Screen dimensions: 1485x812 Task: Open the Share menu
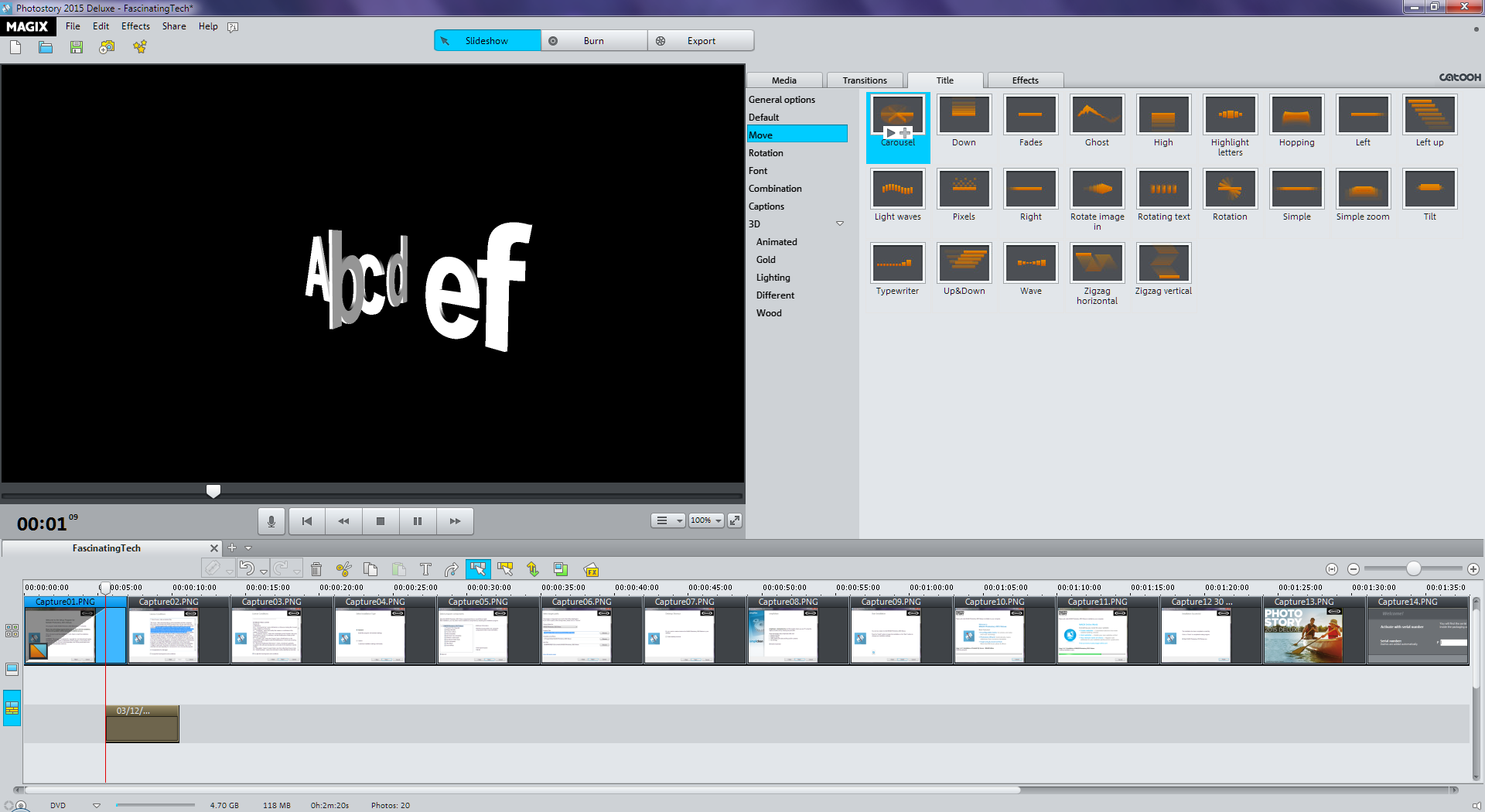pyautogui.click(x=174, y=26)
